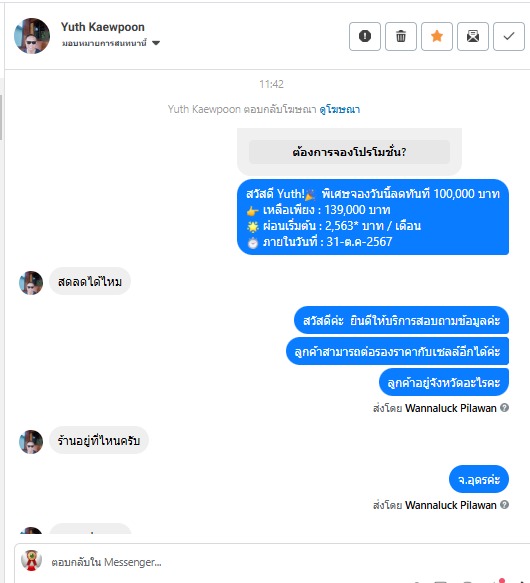Click the จ.อุดรค่ะ message bubble
Screen dimensions: 530x583
pyautogui.click(x=479, y=479)
